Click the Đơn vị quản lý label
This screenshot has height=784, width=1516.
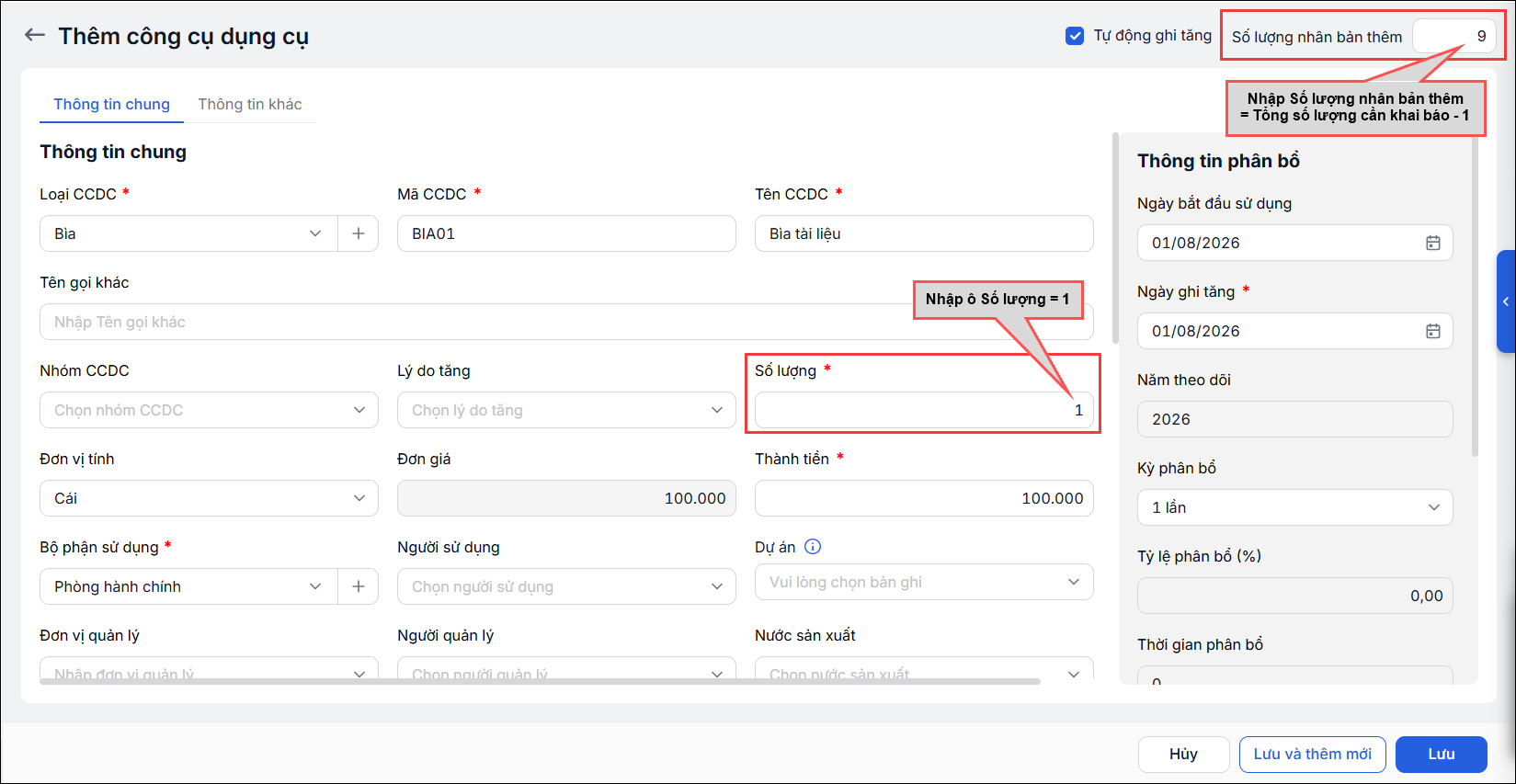click(x=89, y=635)
